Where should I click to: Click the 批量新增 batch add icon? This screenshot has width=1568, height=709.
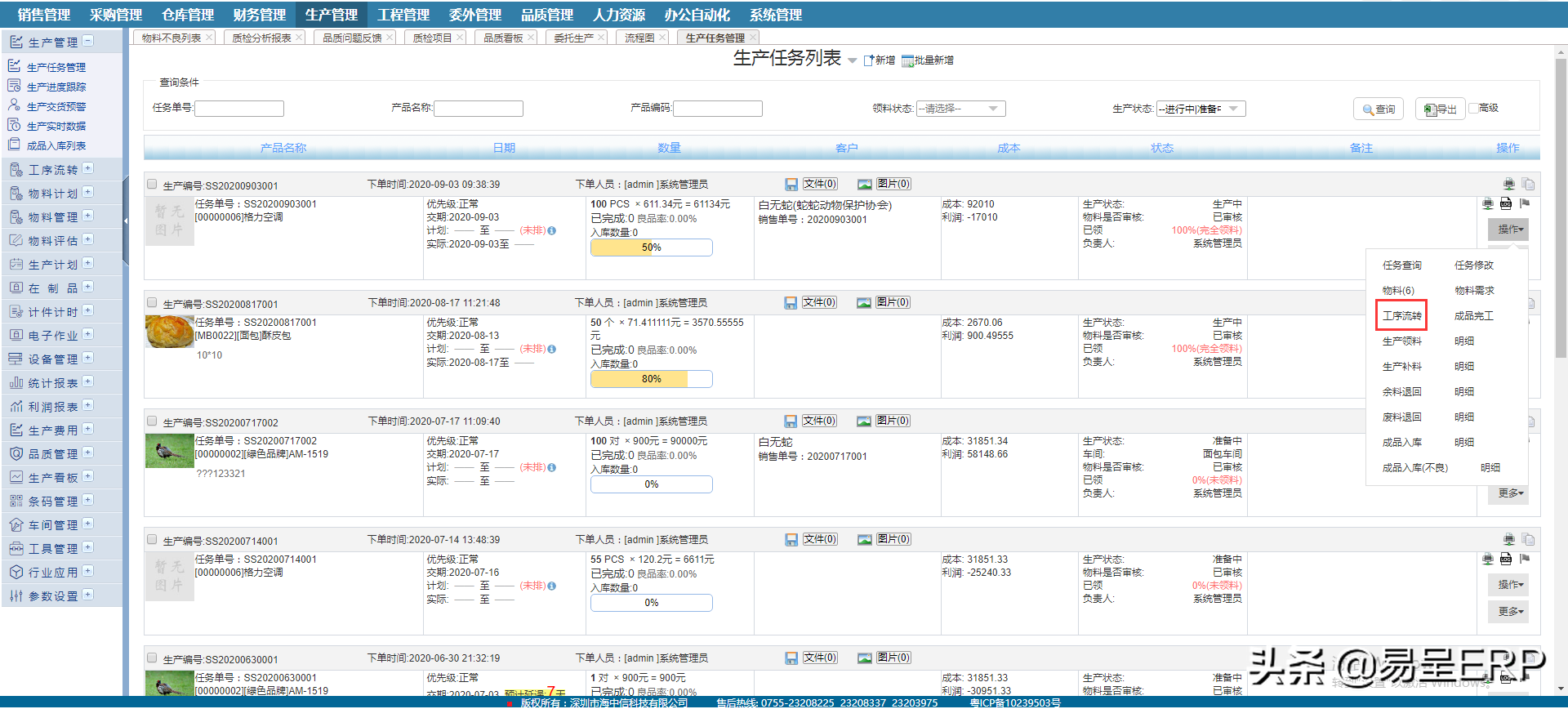coord(907,61)
